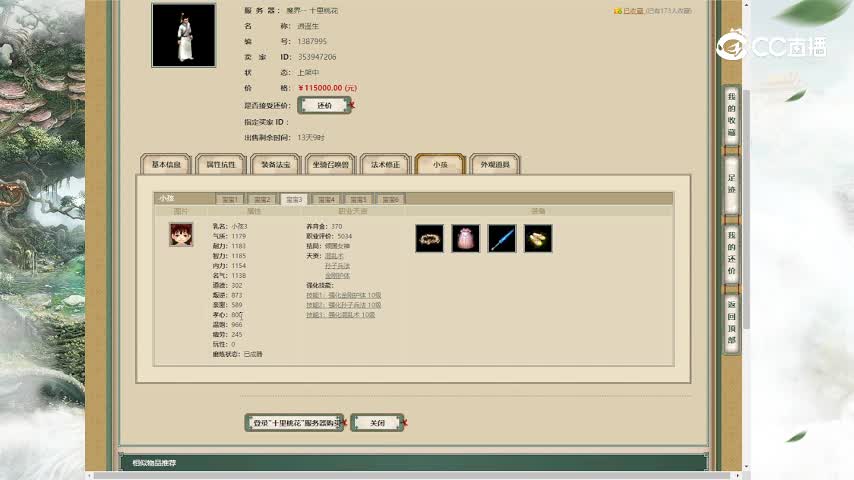The image size is (854, 480).
Task: Click the vertical scrollbar down arrow
Action: point(747,467)
